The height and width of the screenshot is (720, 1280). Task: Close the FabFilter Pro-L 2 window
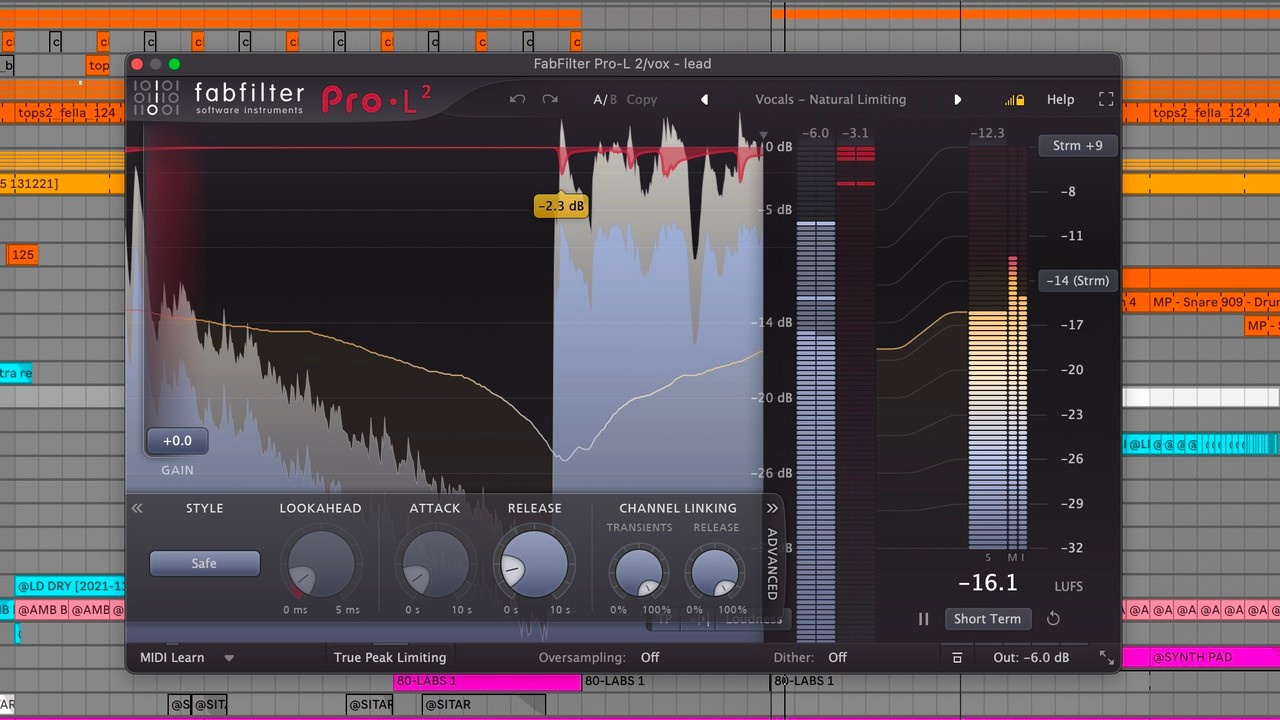139,64
